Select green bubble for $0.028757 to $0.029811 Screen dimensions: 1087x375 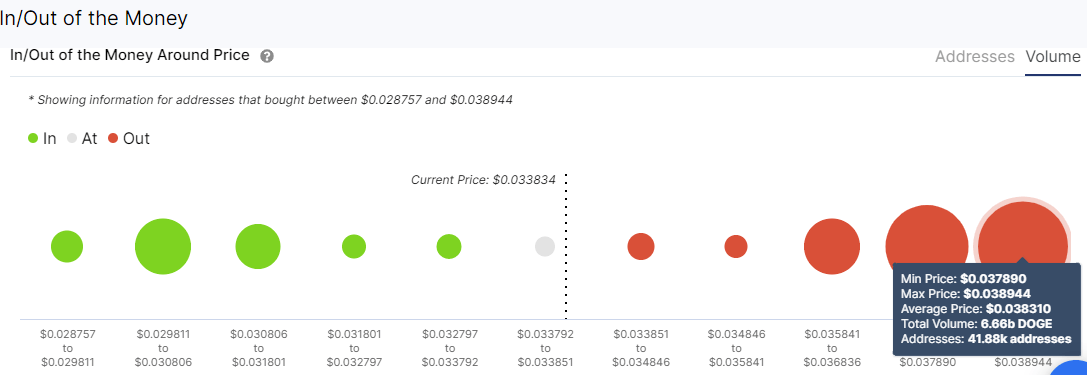(67, 247)
